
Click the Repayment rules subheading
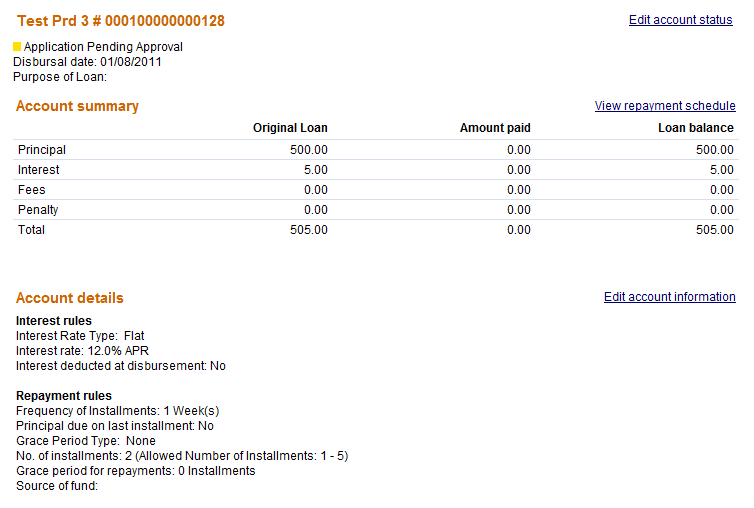tap(64, 396)
